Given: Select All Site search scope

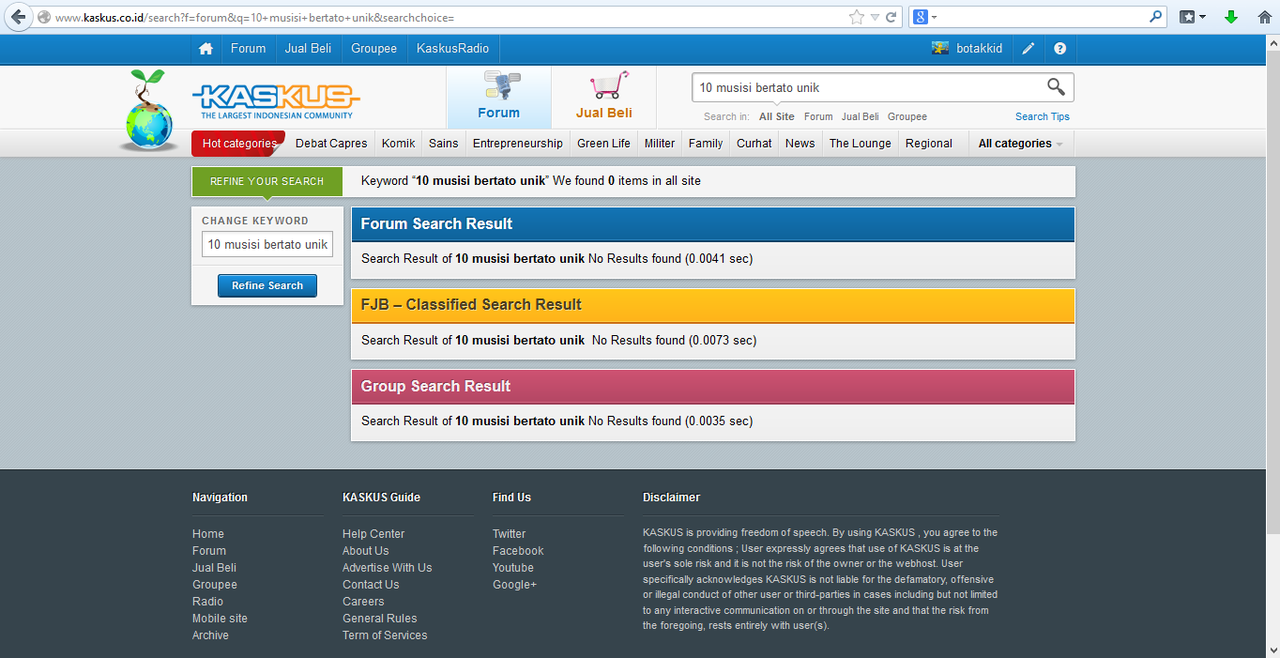Looking at the screenshot, I should (x=777, y=117).
